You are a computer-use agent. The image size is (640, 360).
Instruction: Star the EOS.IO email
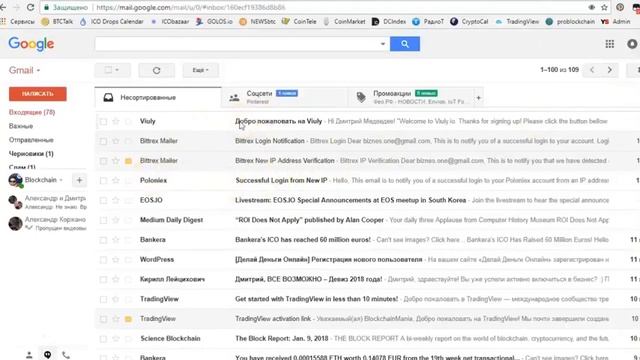[116, 200]
